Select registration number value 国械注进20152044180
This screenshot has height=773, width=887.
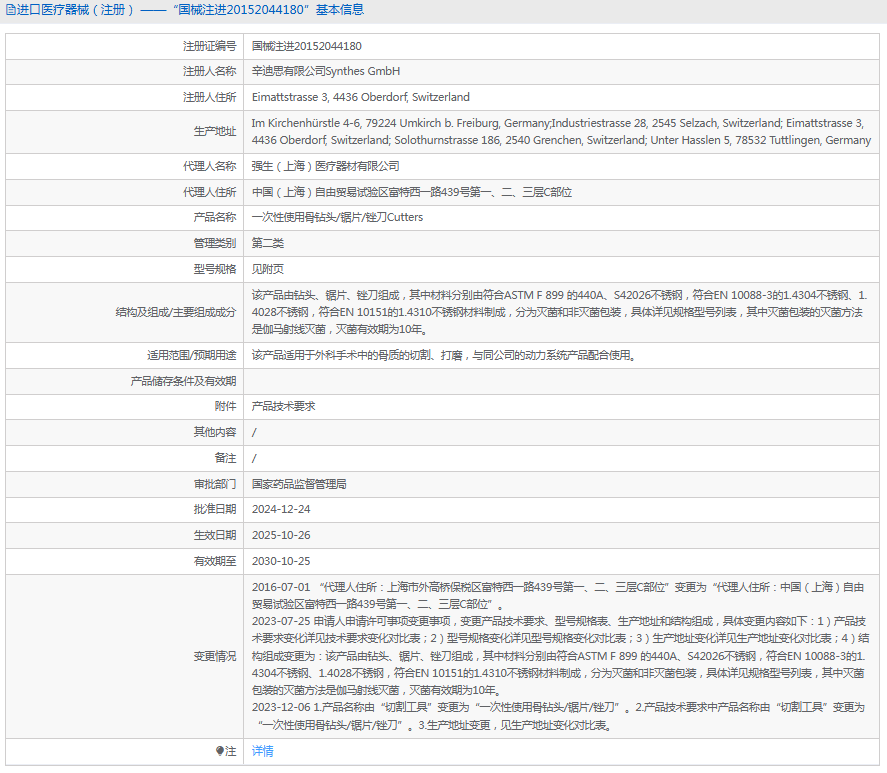click(307, 46)
